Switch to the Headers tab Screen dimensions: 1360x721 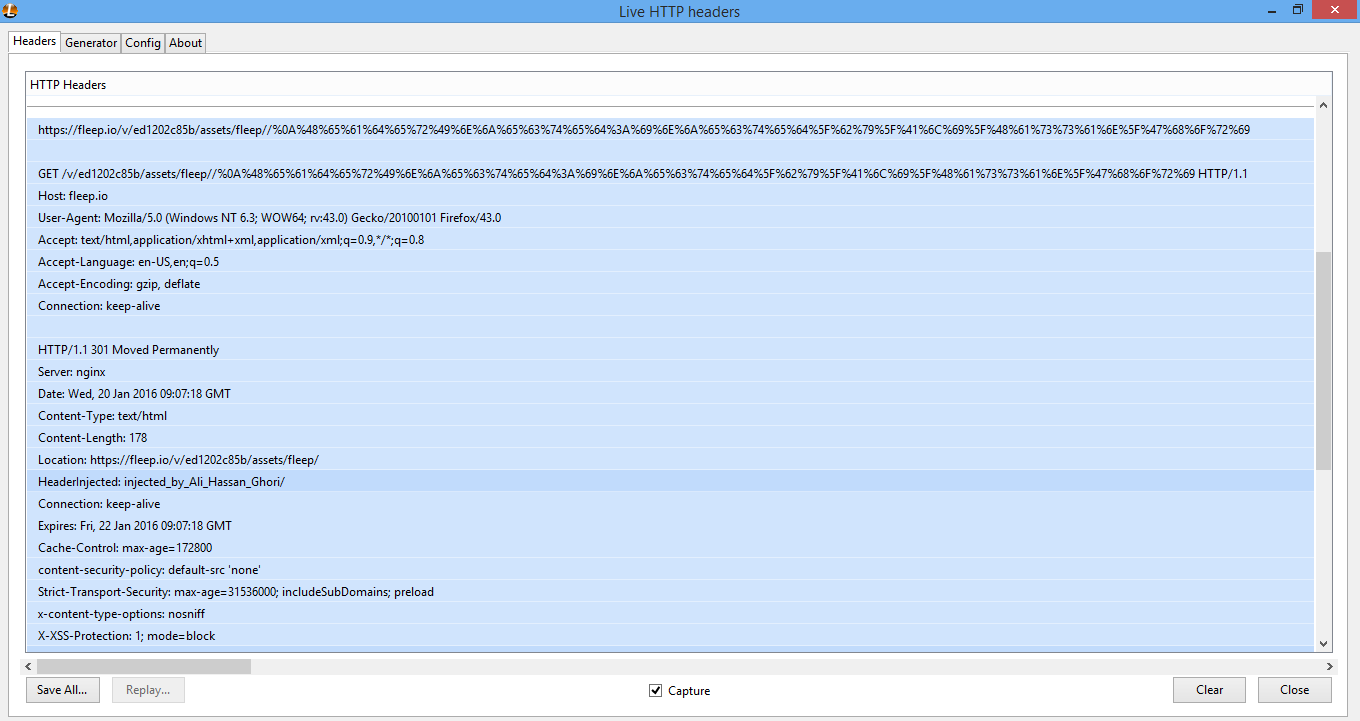[34, 41]
